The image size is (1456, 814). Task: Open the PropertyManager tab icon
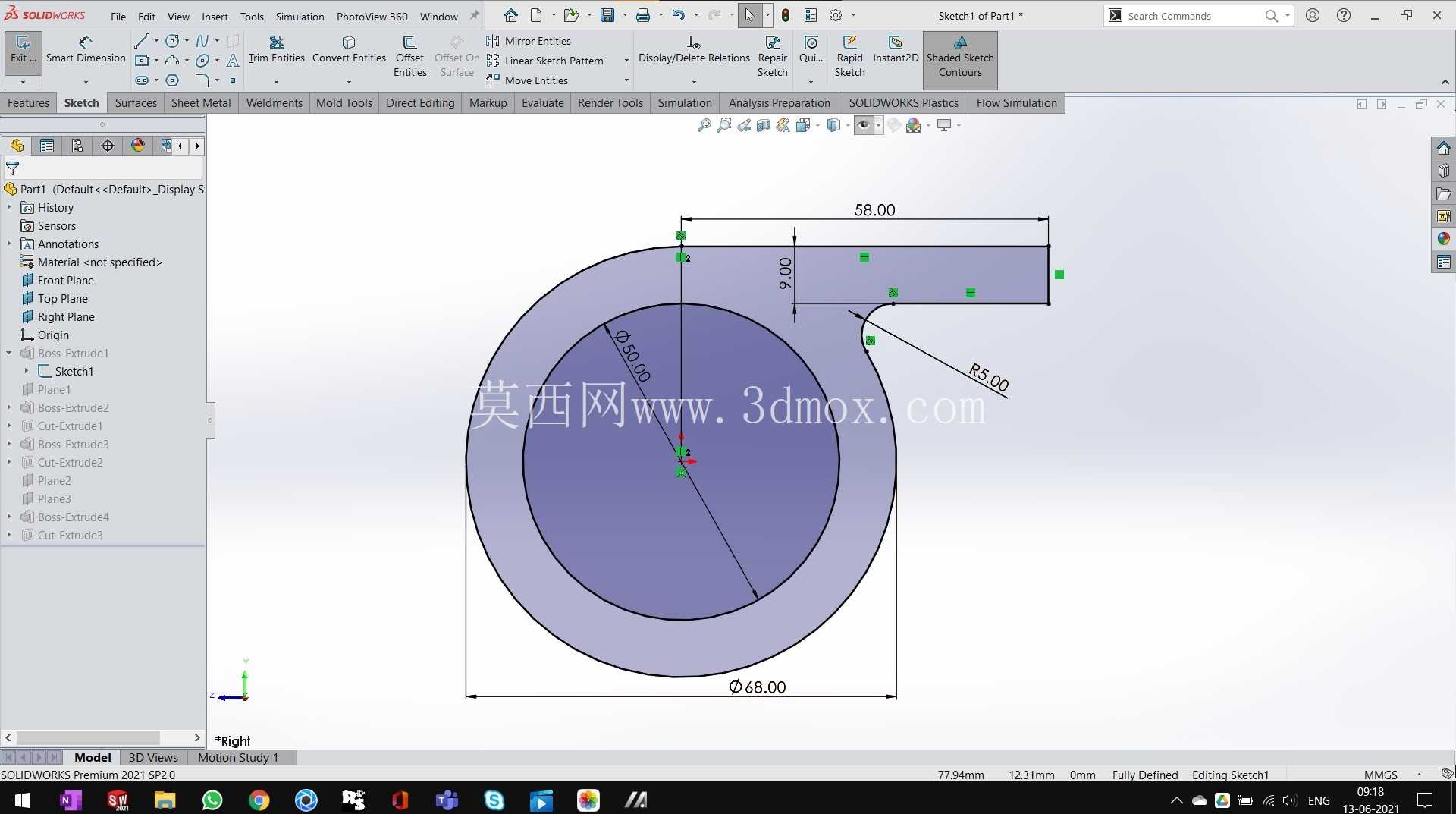[x=47, y=146]
